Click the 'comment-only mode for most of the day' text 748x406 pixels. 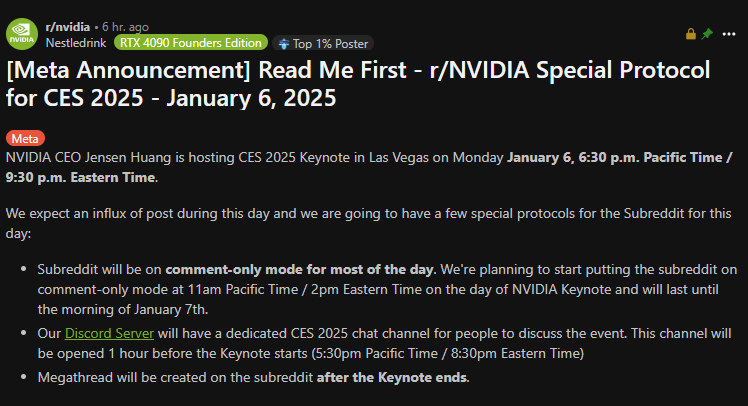[x=300, y=270]
